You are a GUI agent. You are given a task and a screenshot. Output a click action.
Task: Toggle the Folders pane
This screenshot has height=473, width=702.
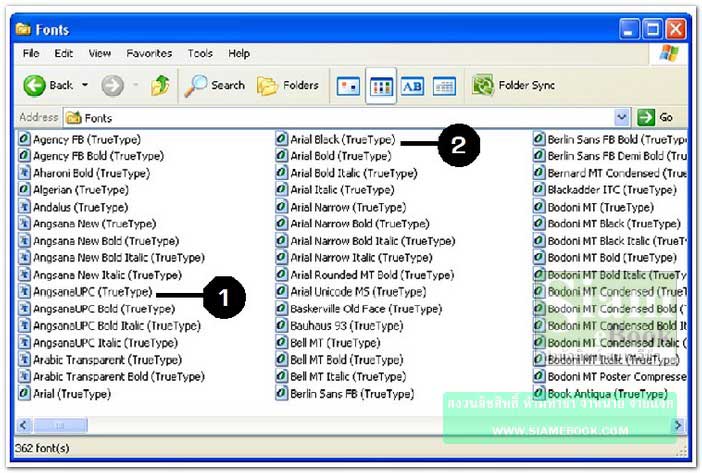point(288,85)
